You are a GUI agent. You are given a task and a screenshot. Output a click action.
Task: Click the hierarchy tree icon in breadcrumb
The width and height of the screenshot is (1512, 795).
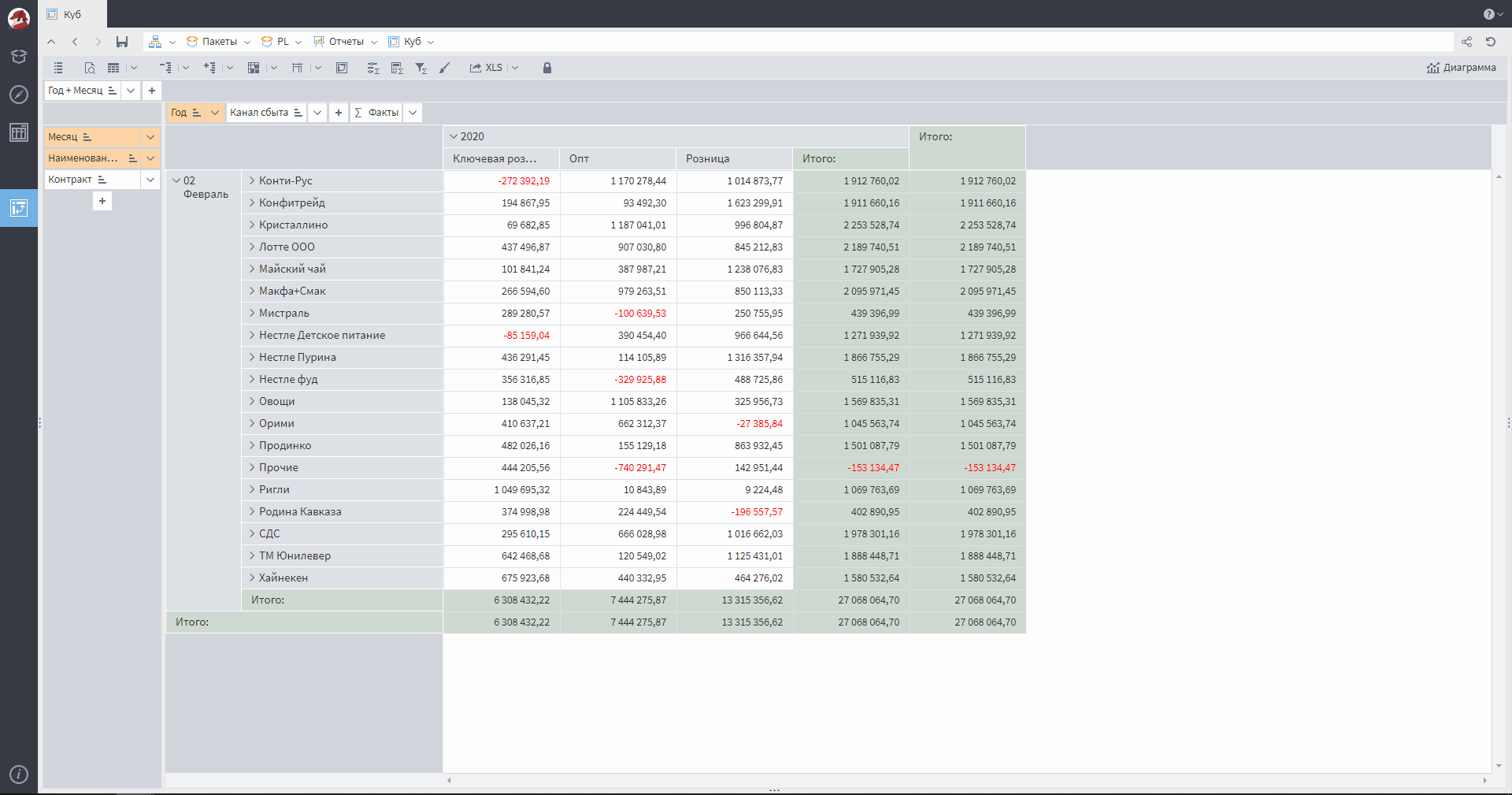pos(155,42)
